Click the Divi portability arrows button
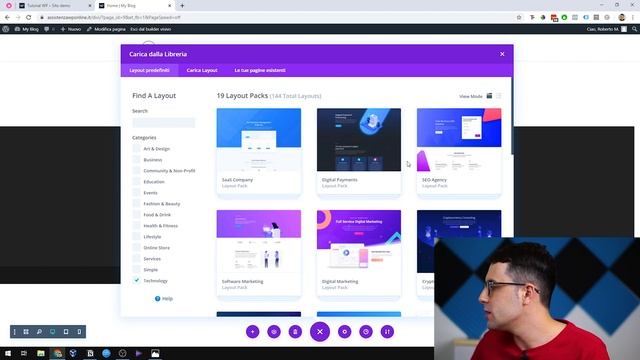The height and width of the screenshot is (360, 640). [x=387, y=332]
